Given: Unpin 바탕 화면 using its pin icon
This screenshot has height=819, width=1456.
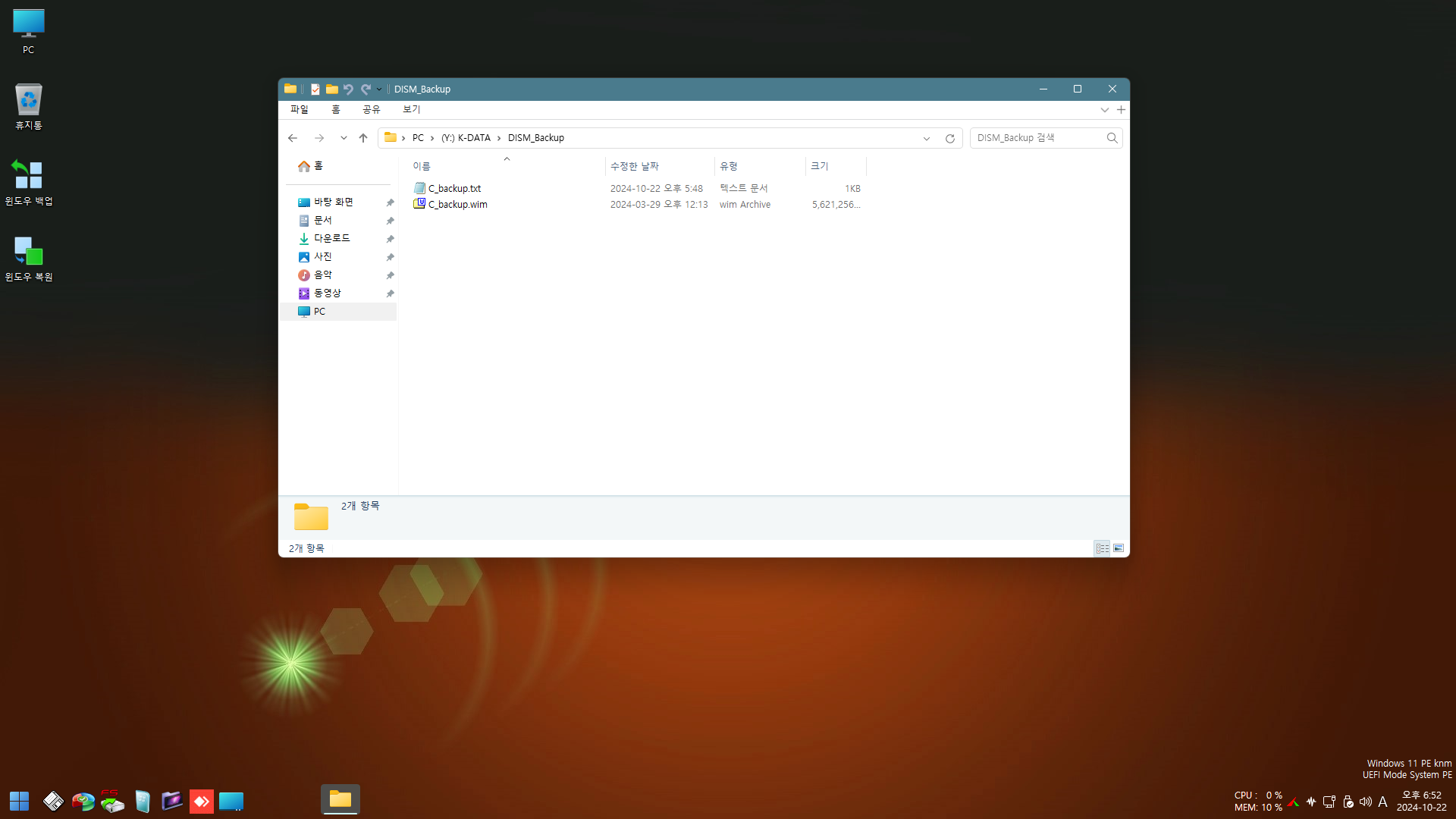Looking at the screenshot, I should point(390,202).
